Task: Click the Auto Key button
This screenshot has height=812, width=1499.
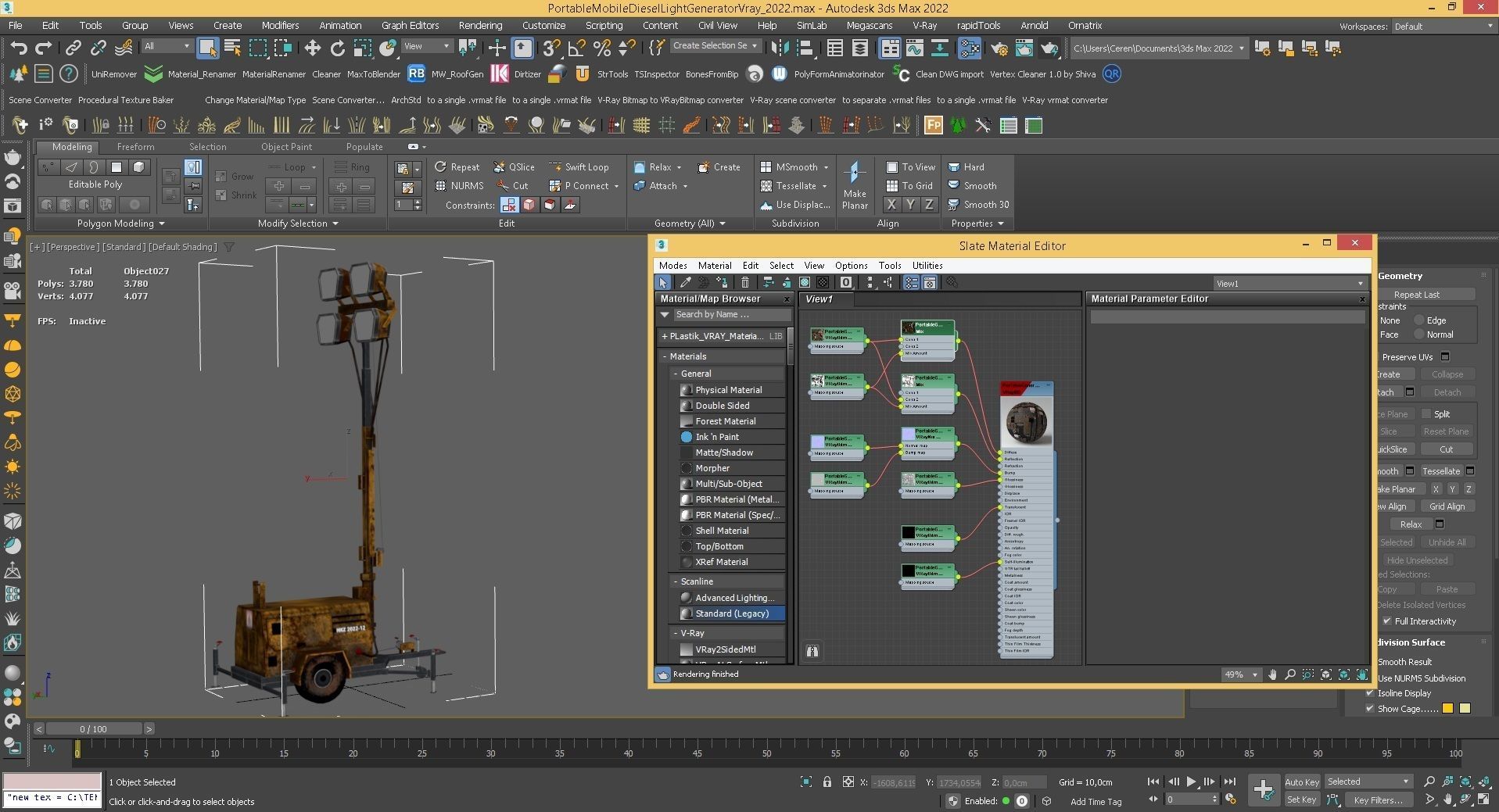Action: click(x=1301, y=782)
